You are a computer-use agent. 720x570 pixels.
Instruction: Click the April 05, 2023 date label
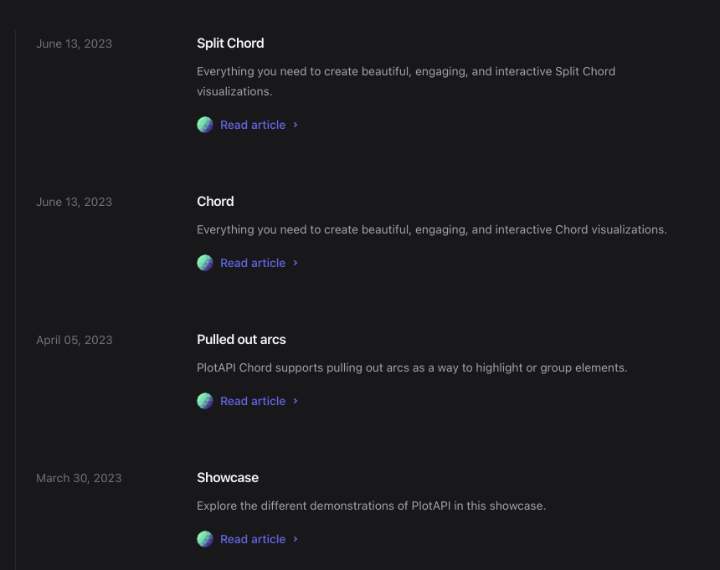[x=74, y=340]
